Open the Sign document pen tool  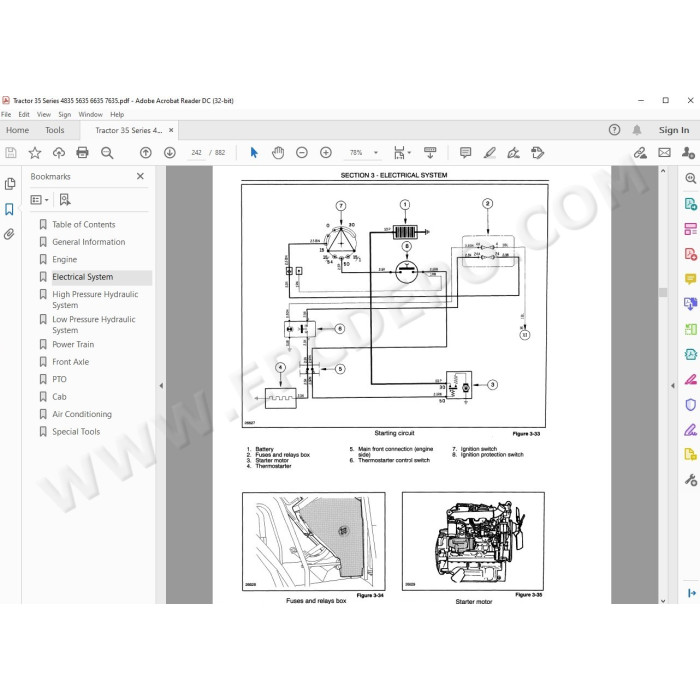click(513, 153)
